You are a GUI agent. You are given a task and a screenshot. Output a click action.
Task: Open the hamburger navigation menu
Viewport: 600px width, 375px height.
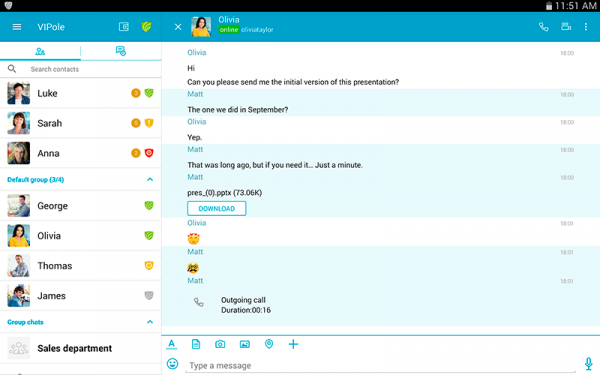coord(16,27)
